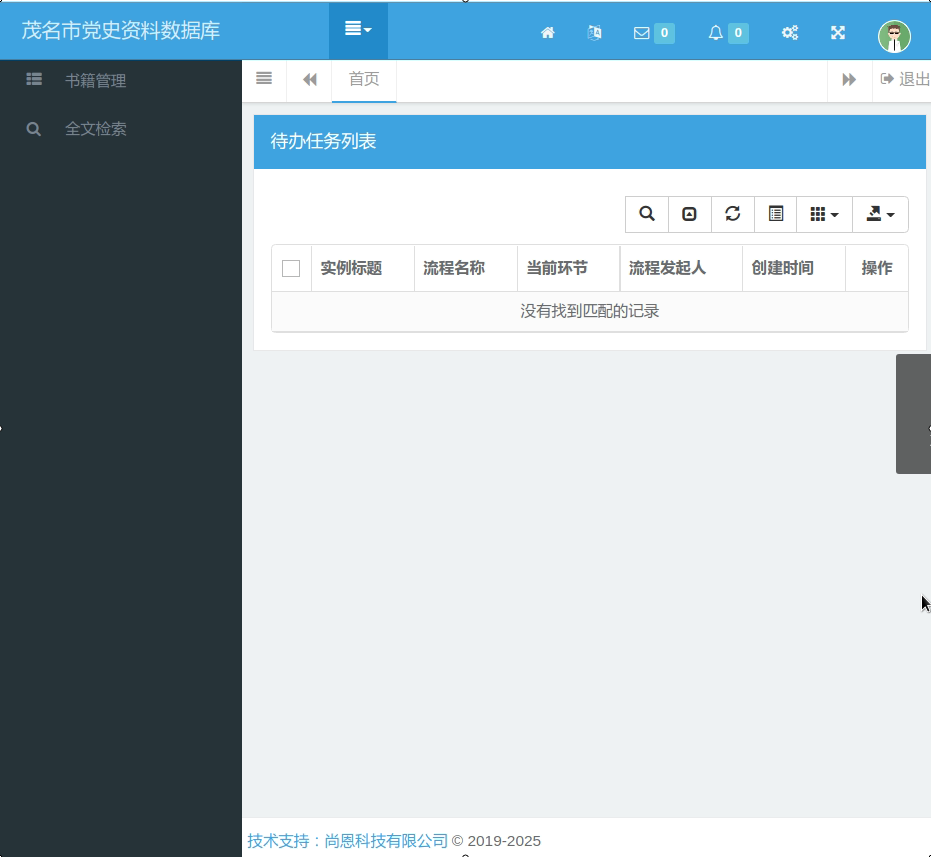Screen dimensions: 931x857
Task: Toggle the search panel visibility button
Action: pos(689,213)
